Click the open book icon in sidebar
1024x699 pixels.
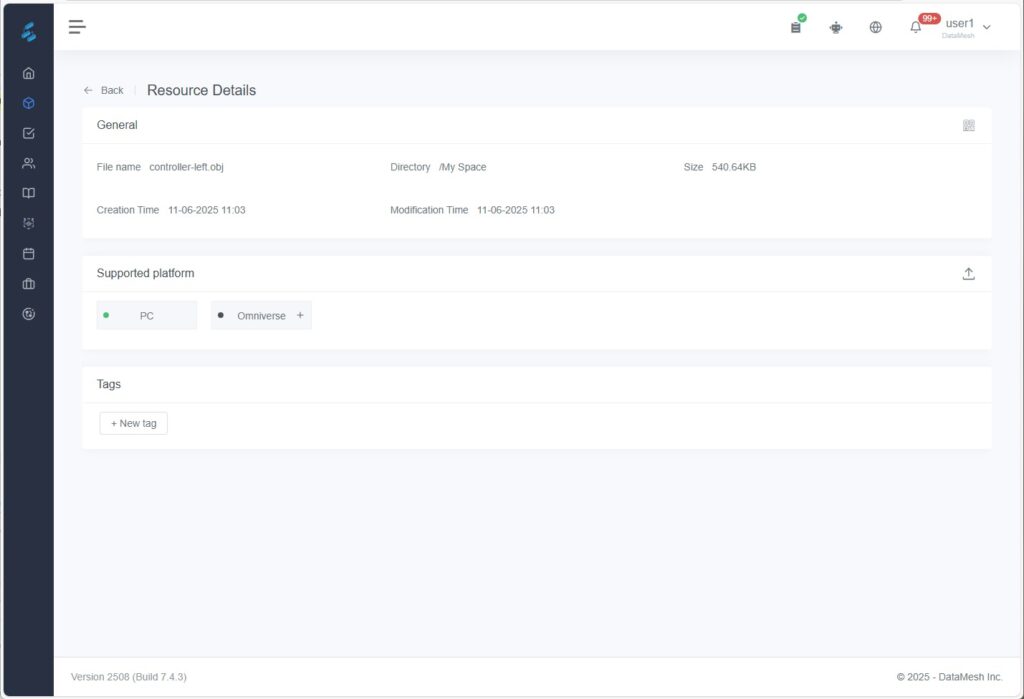point(29,193)
